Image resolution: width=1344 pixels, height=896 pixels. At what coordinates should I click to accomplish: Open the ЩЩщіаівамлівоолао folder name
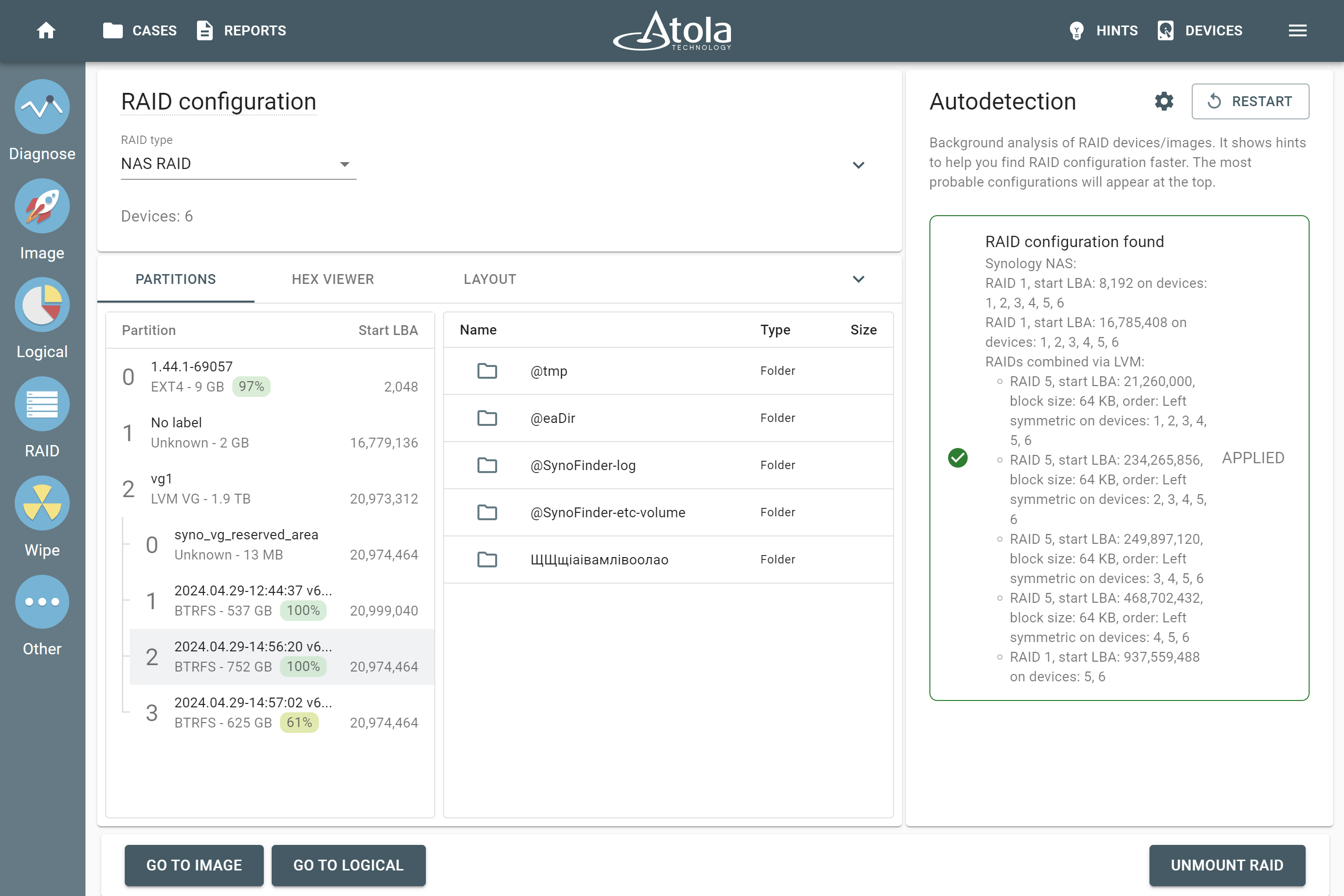599,560
